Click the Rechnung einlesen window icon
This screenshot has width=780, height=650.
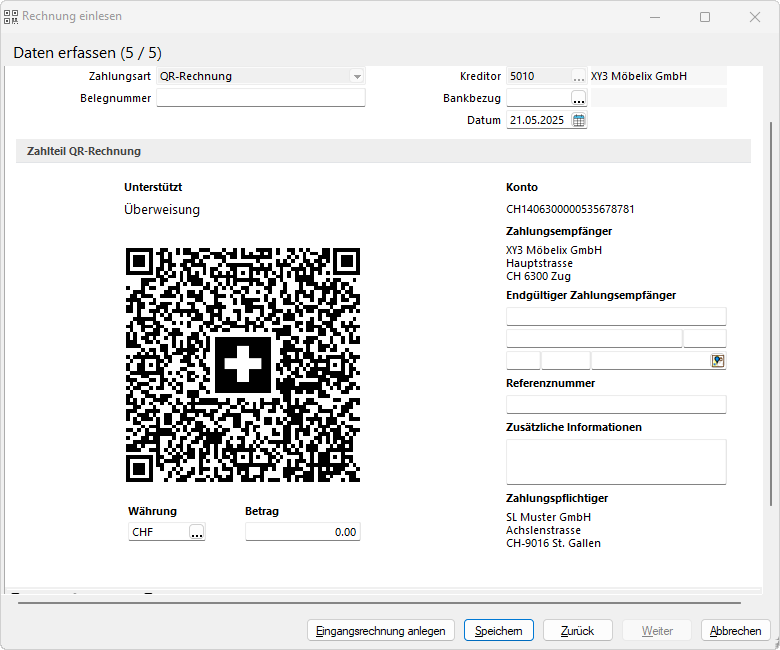[x=11, y=17]
